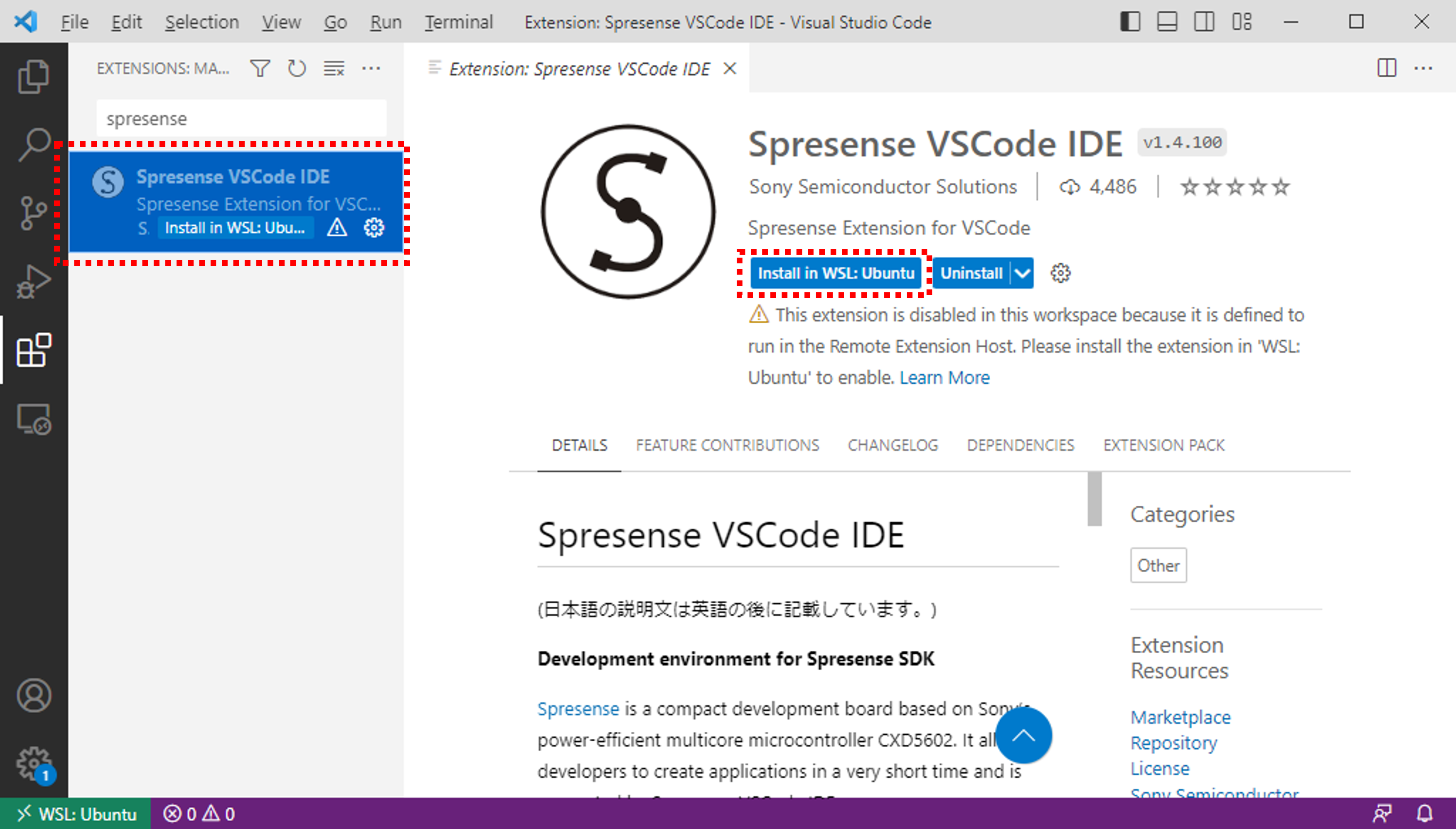This screenshot has width=1456, height=829.
Task: Switch to the DETAILS tab
Action: 579,444
